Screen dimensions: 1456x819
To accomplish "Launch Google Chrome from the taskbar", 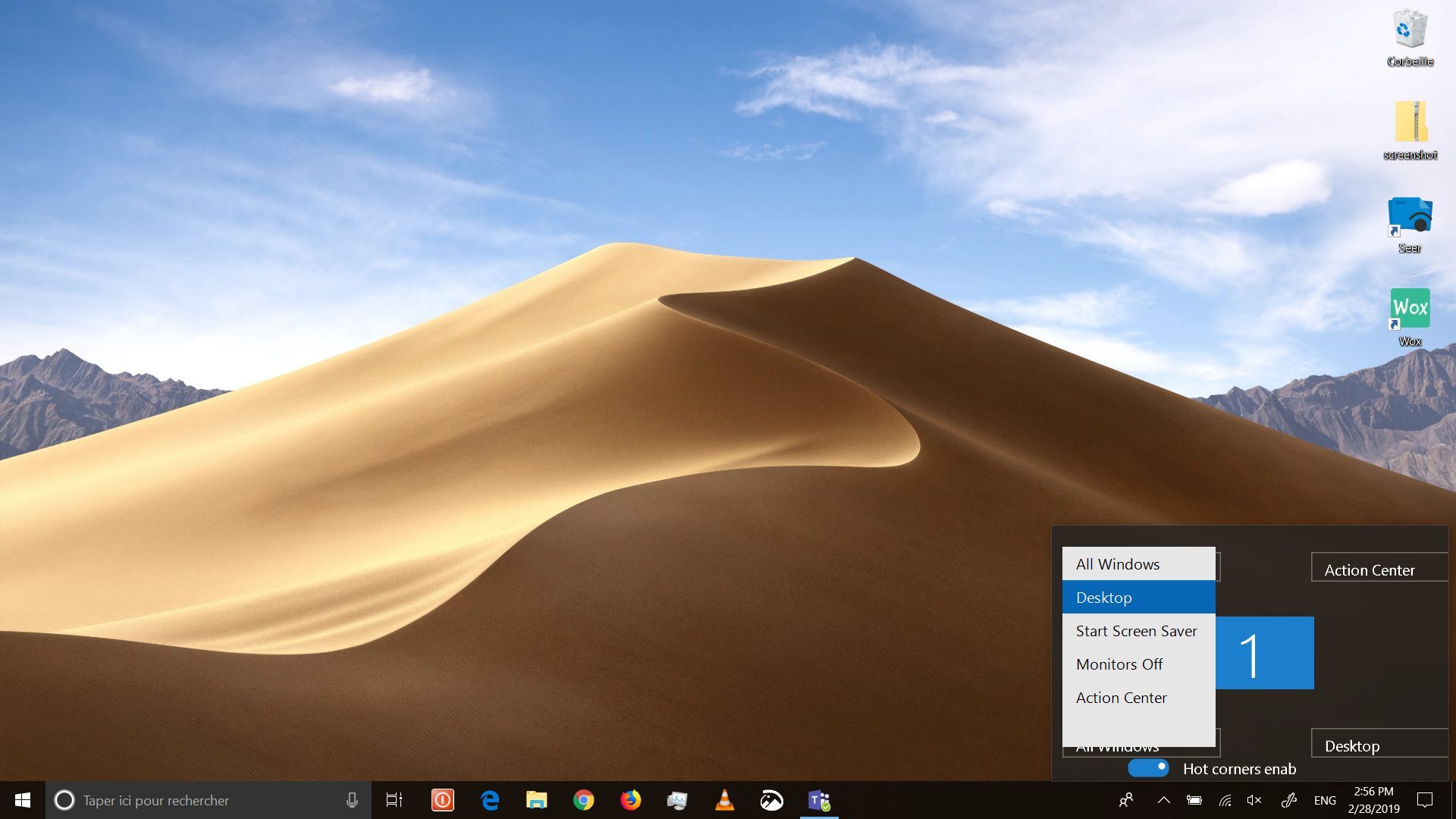I will tap(584, 800).
